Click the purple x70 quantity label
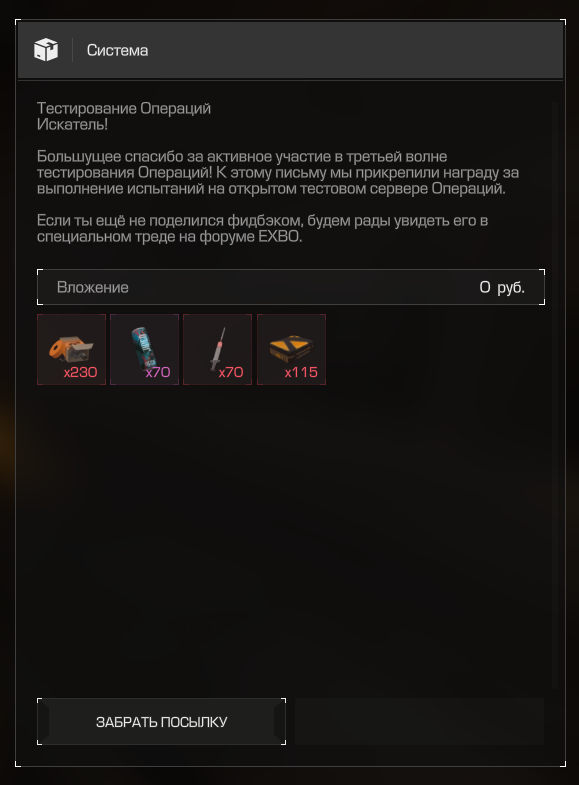579x785 pixels. (158, 372)
